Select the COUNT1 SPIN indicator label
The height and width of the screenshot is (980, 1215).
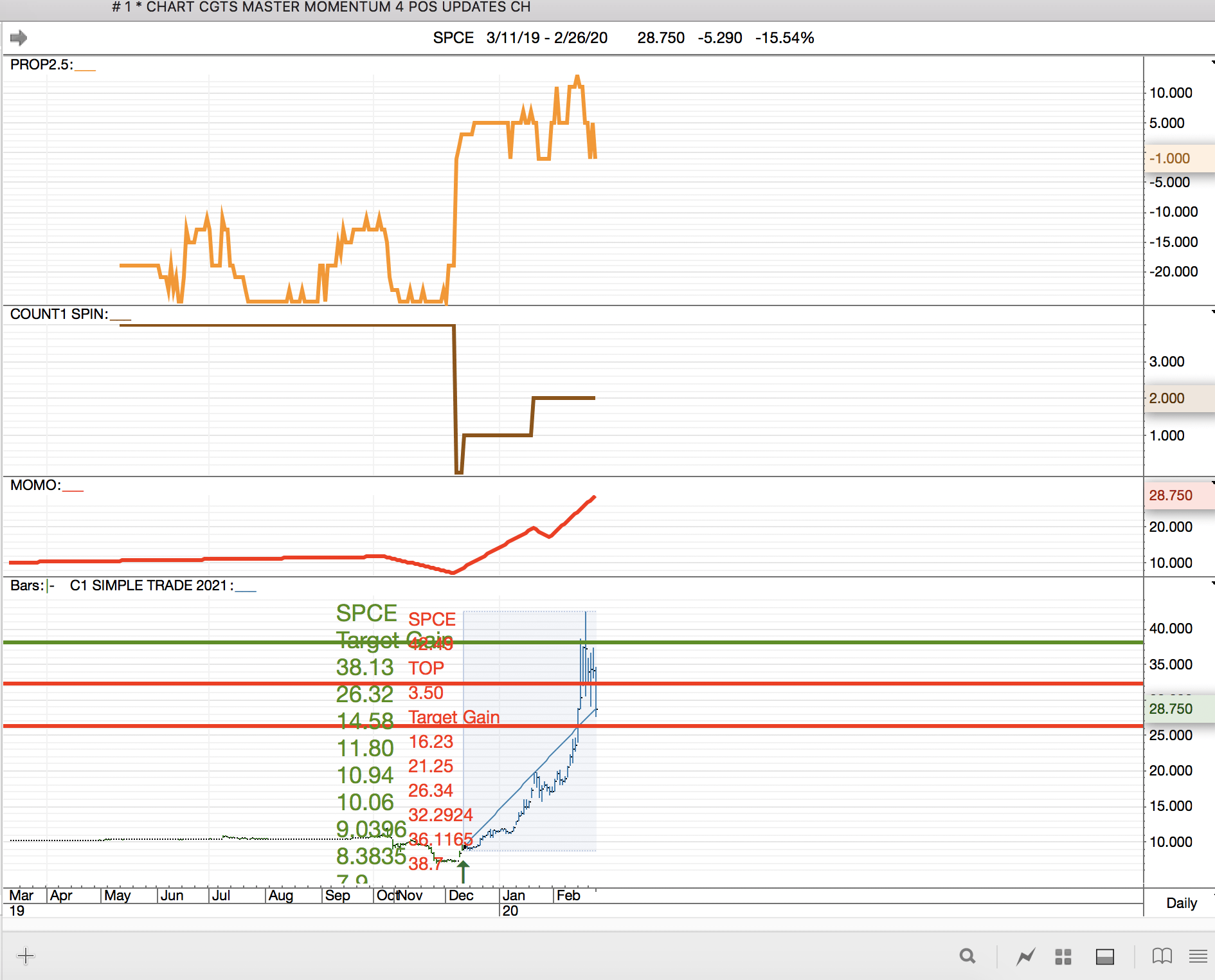tap(59, 314)
